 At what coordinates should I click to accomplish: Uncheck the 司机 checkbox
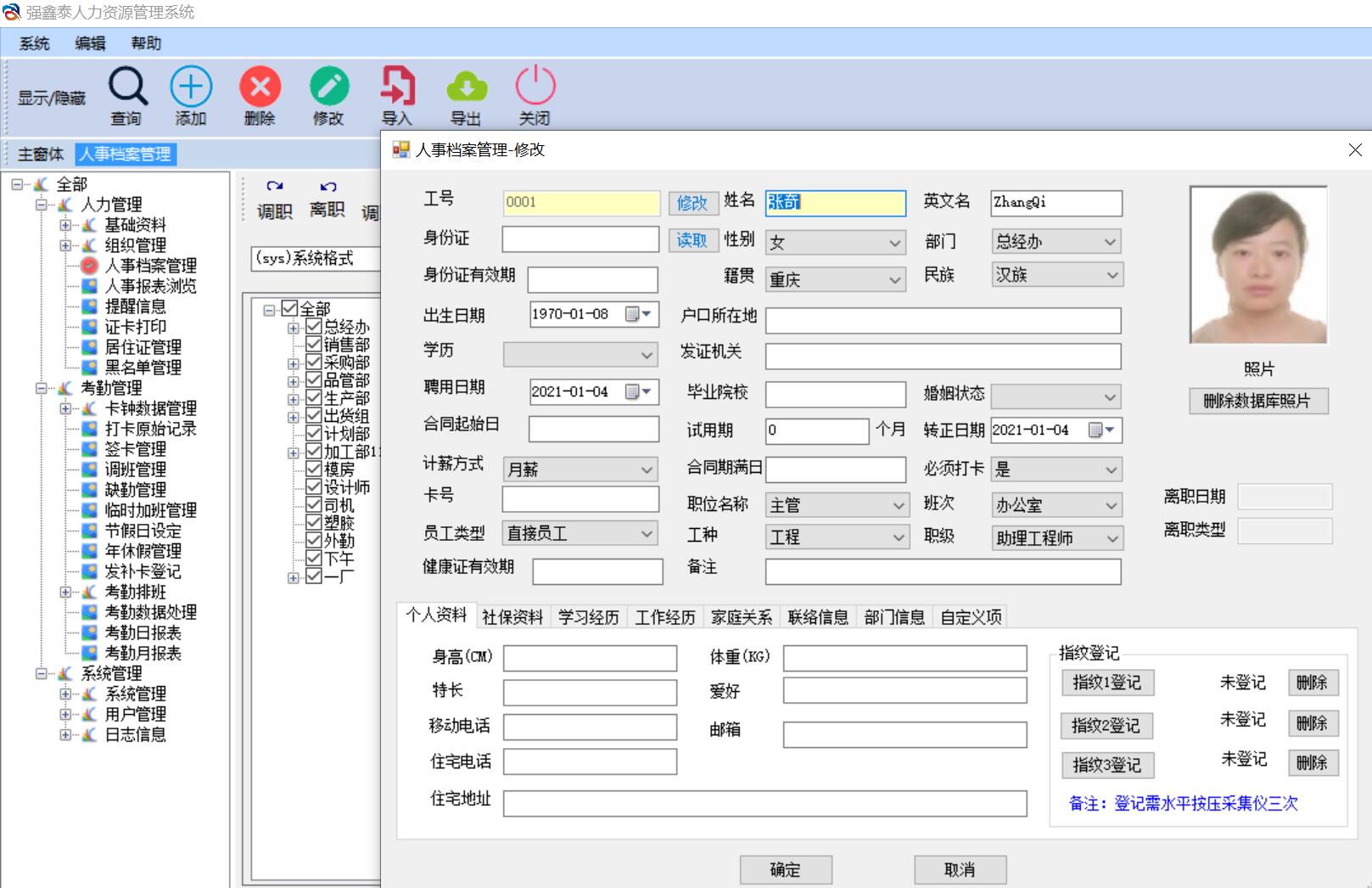point(312,505)
